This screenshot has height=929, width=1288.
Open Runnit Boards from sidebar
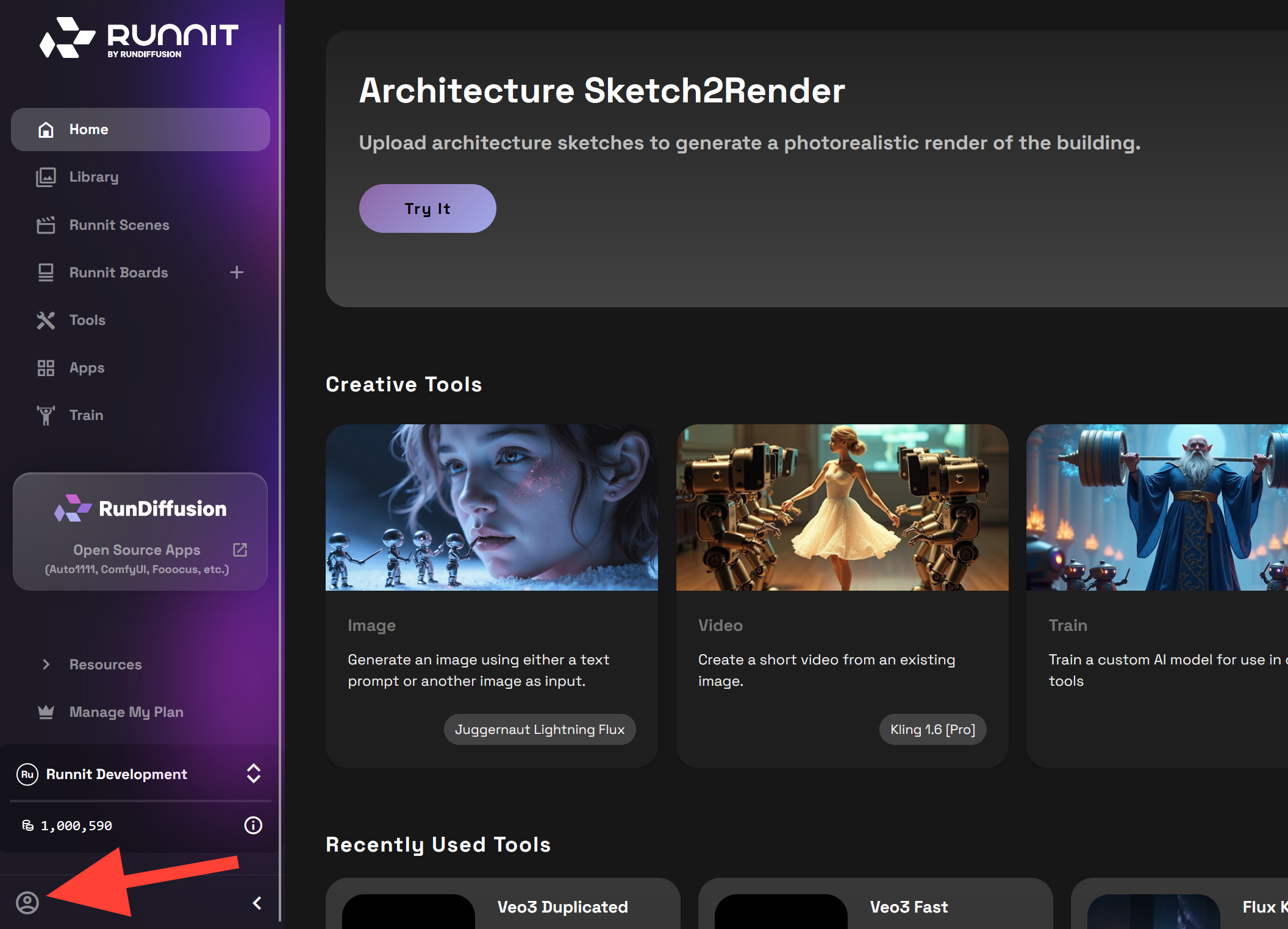119,272
